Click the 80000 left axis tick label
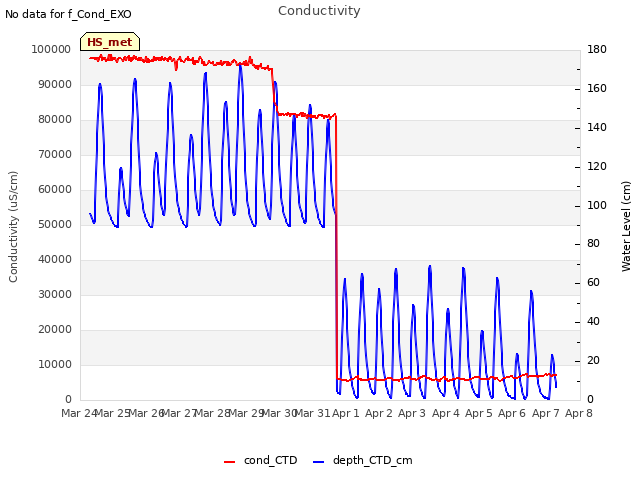This screenshot has width=640, height=480. coord(55,120)
